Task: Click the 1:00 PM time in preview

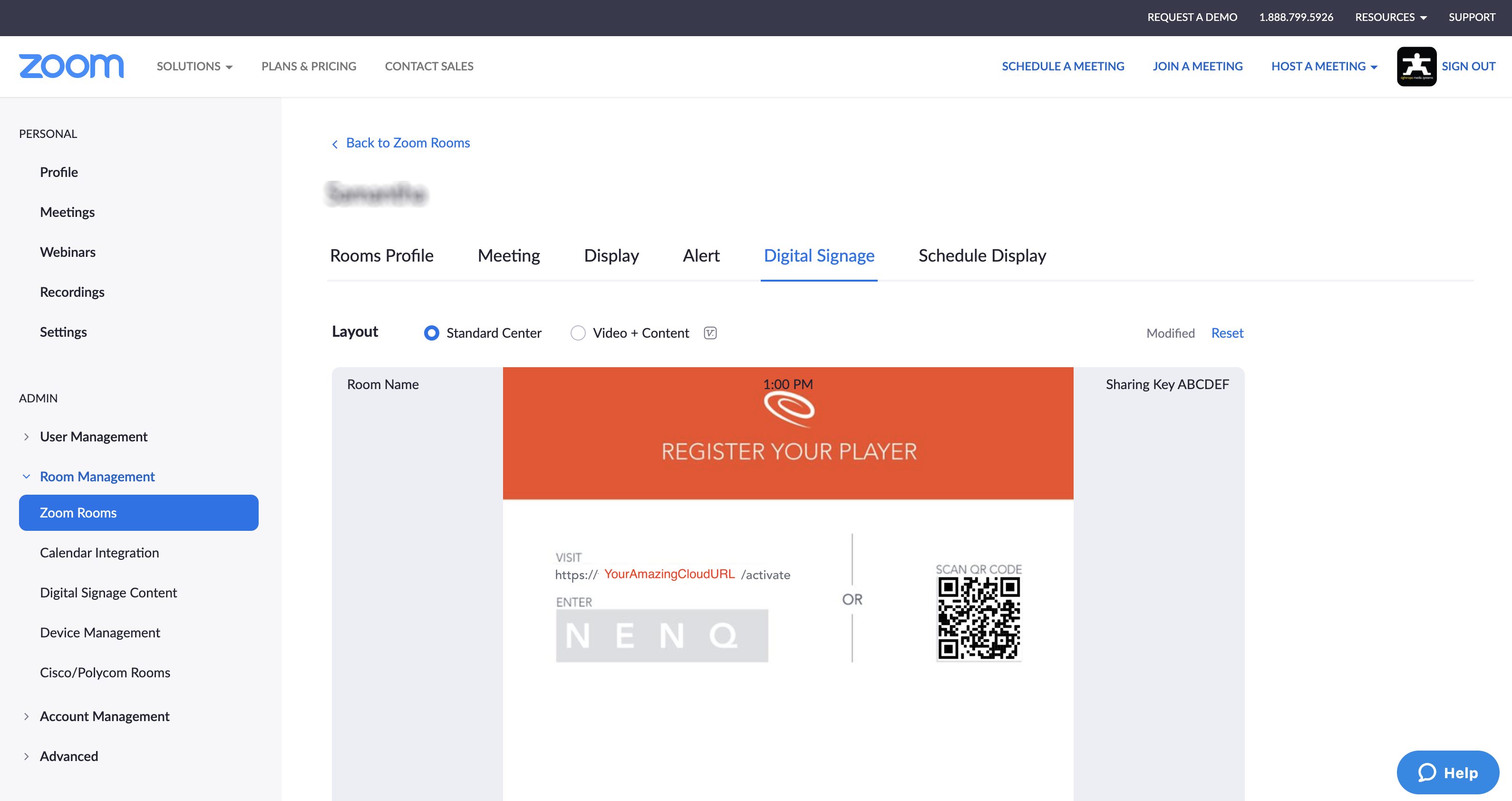Action: (788, 384)
